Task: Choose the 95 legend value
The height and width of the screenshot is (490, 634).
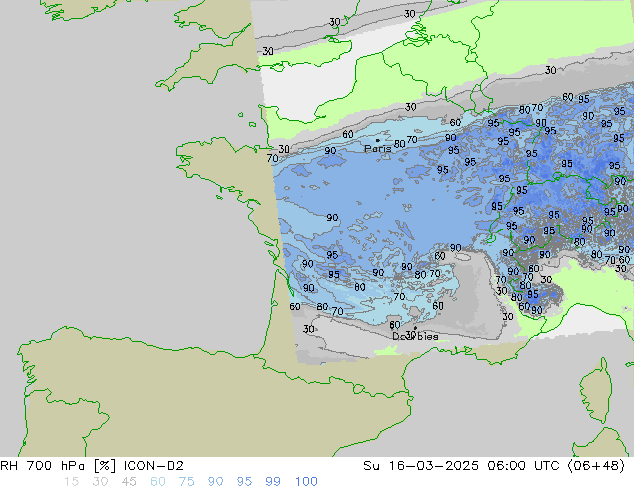Action: click(245, 481)
